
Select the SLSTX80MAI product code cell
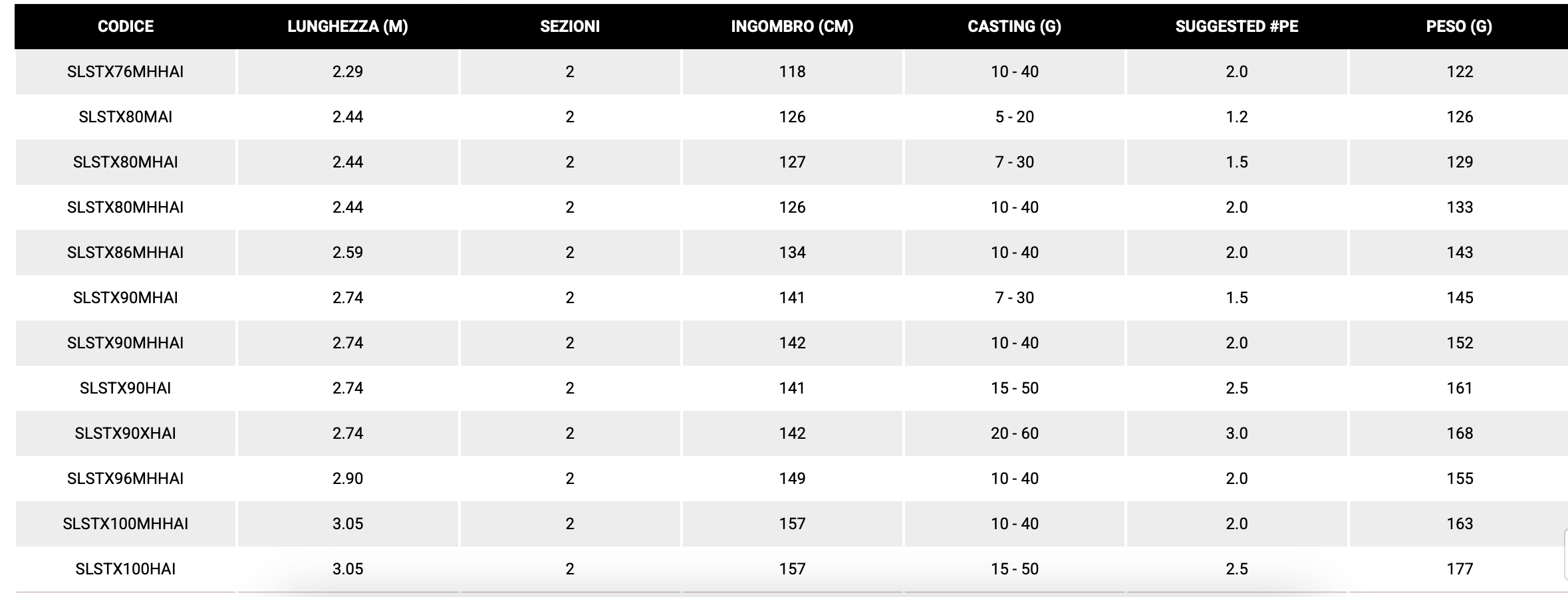[126, 117]
